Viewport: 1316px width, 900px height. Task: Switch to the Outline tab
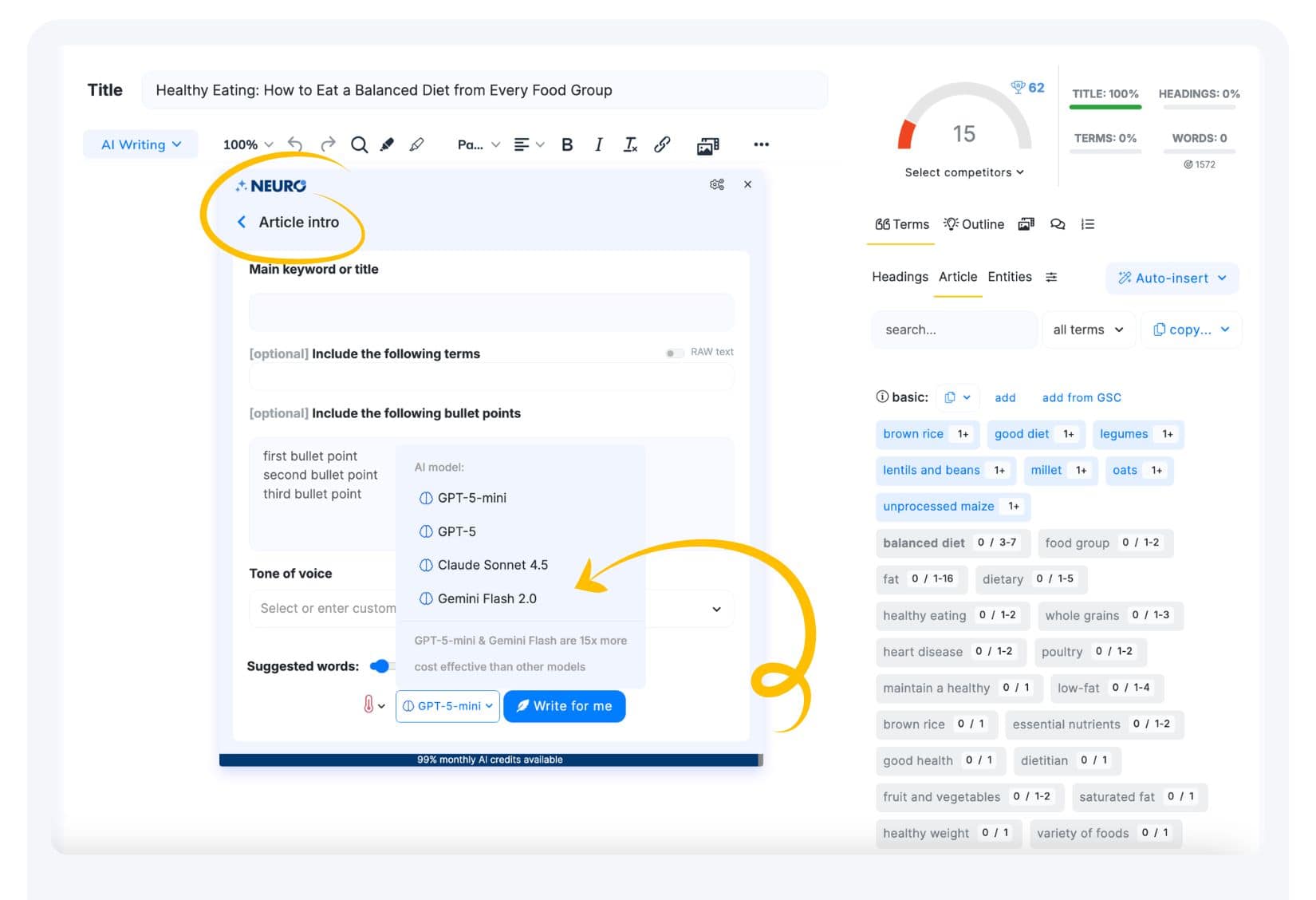(x=974, y=224)
